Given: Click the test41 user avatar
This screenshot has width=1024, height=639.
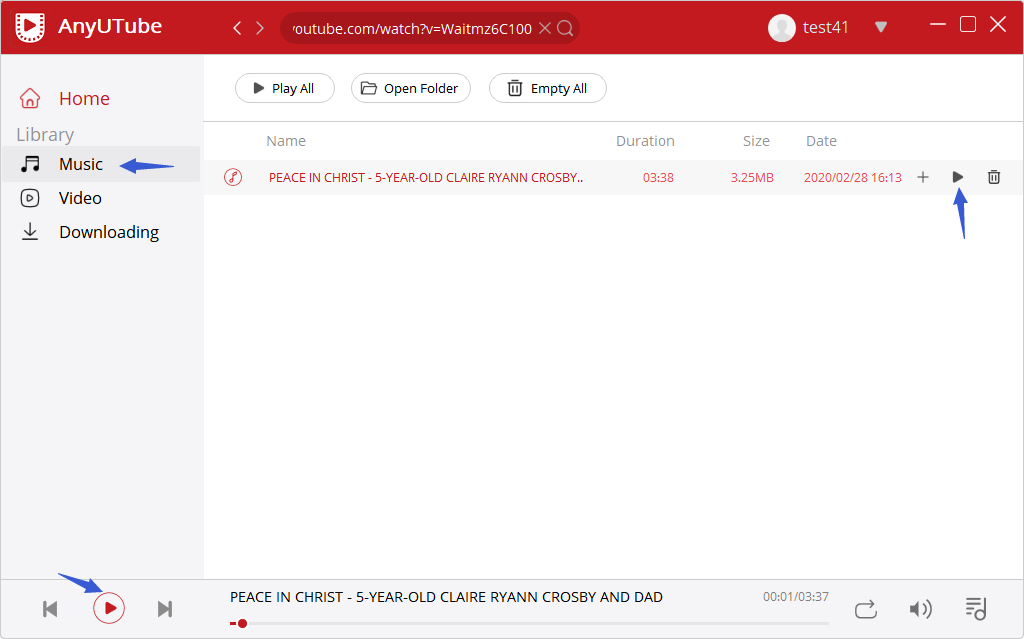Looking at the screenshot, I should click(781, 27).
